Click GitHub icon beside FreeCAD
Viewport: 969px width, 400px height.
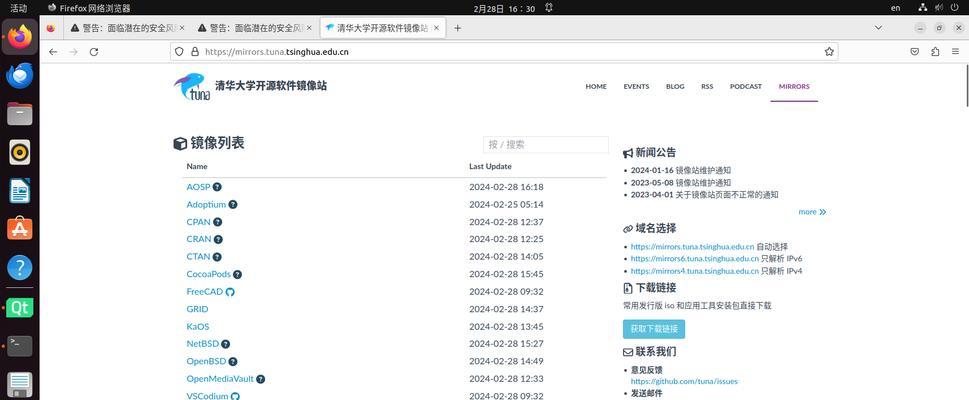point(230,291)
